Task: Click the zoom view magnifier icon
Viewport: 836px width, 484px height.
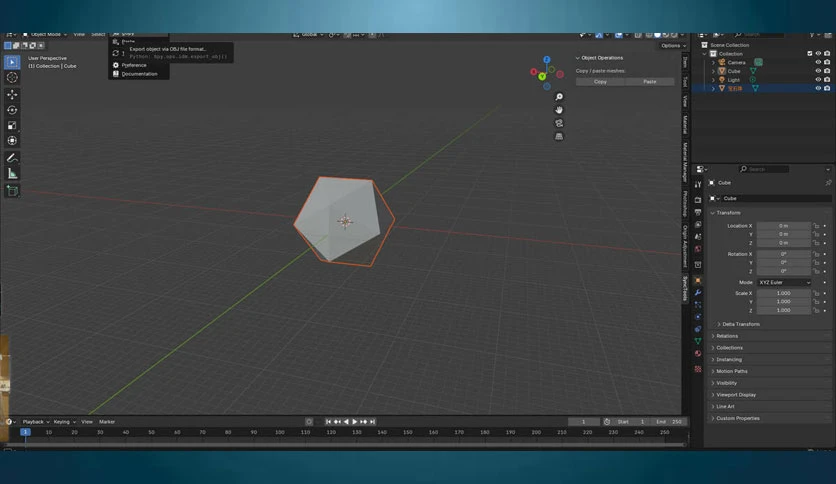Action: tap(559, 97)
